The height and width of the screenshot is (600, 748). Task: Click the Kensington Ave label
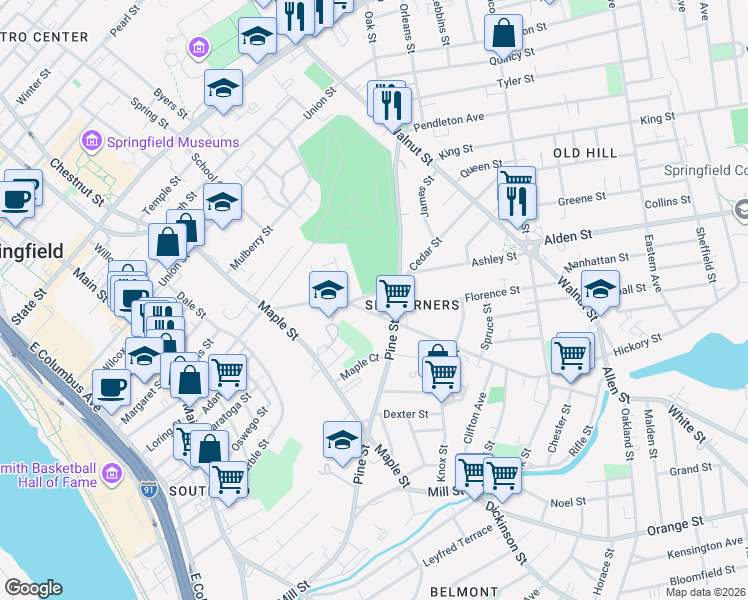point(705,548)
